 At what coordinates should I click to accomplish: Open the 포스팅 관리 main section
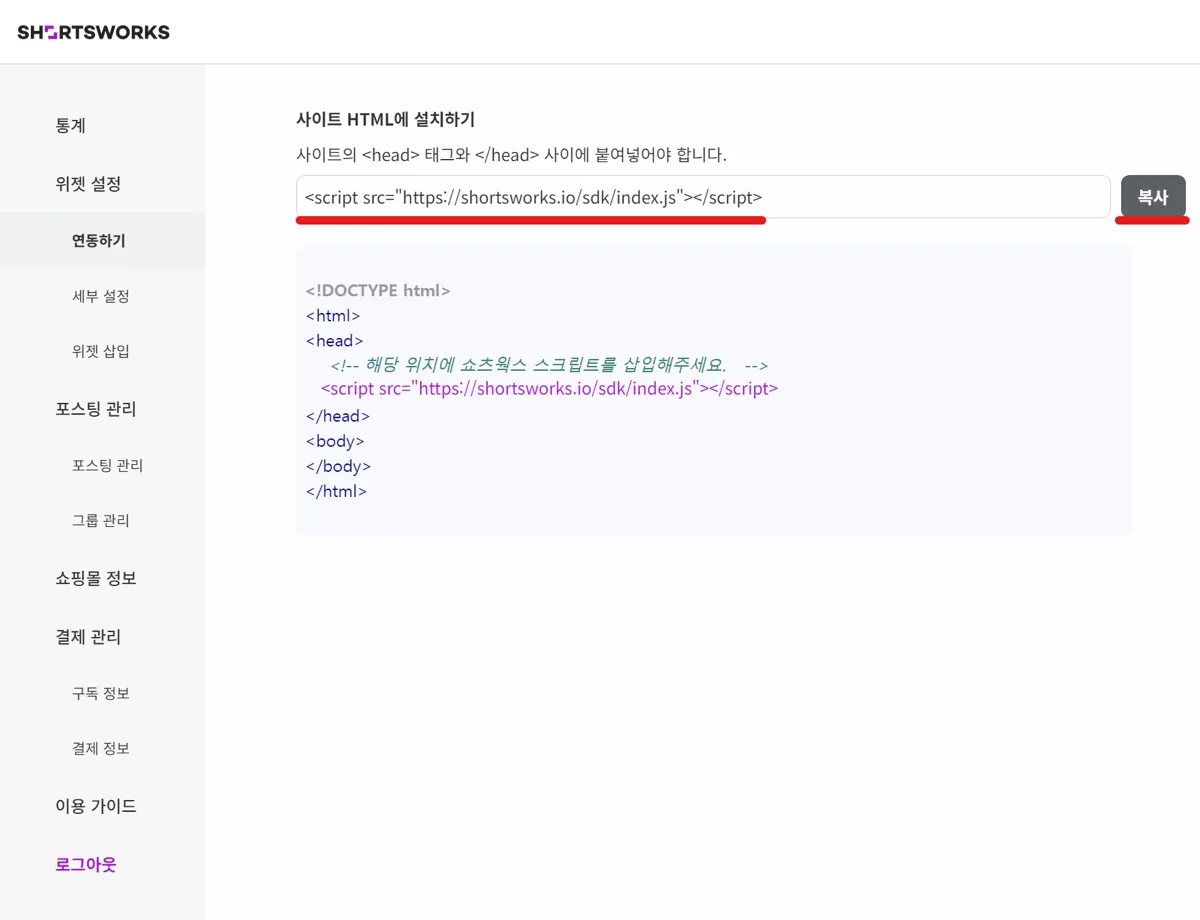(x=96, y=409)
